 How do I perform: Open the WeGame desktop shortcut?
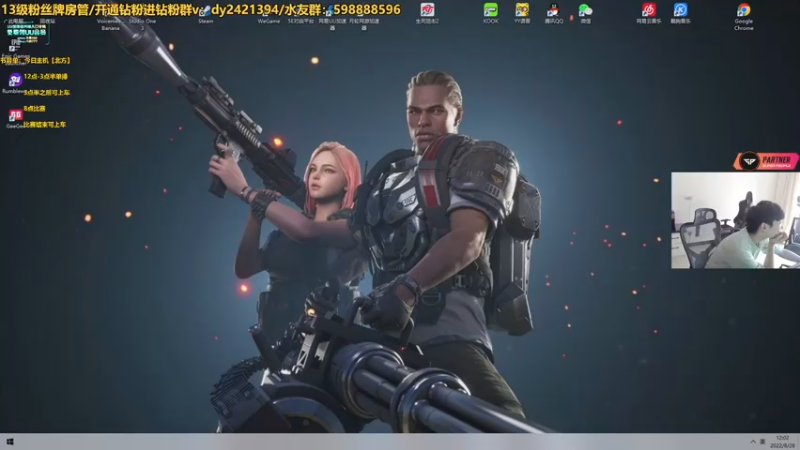tap(269, 13)
